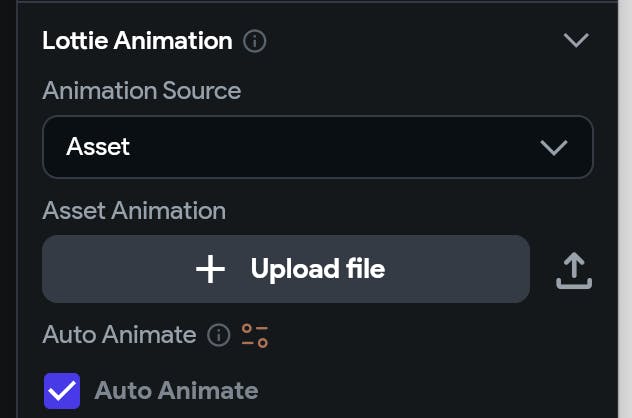The image size is (632, 418).
Task: Click the Lottie Animation section title
Action: pyautogui.click(x=137, y=41)
